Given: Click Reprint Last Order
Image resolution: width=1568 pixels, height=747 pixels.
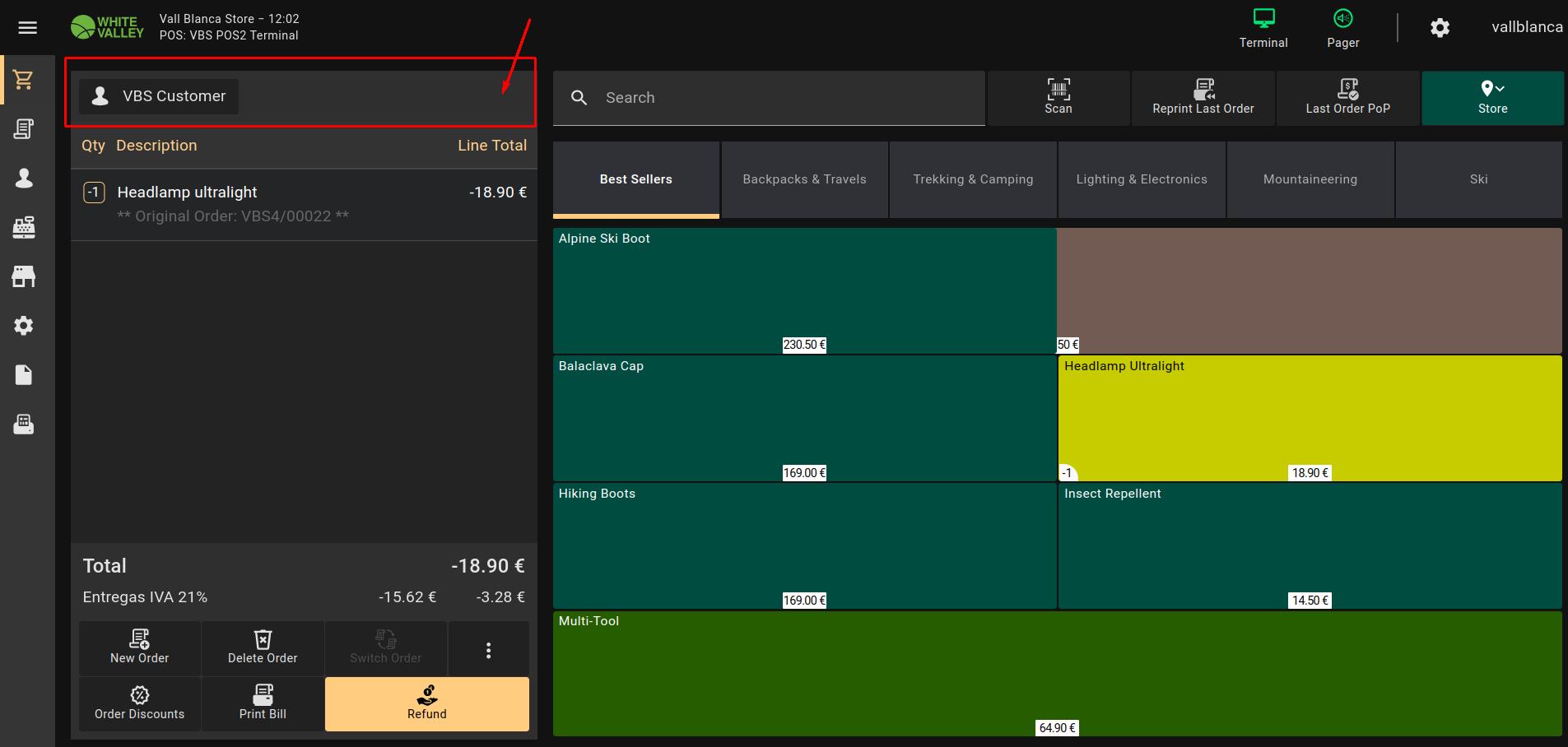Looking at the screenshot, I should coord(1203,97).
